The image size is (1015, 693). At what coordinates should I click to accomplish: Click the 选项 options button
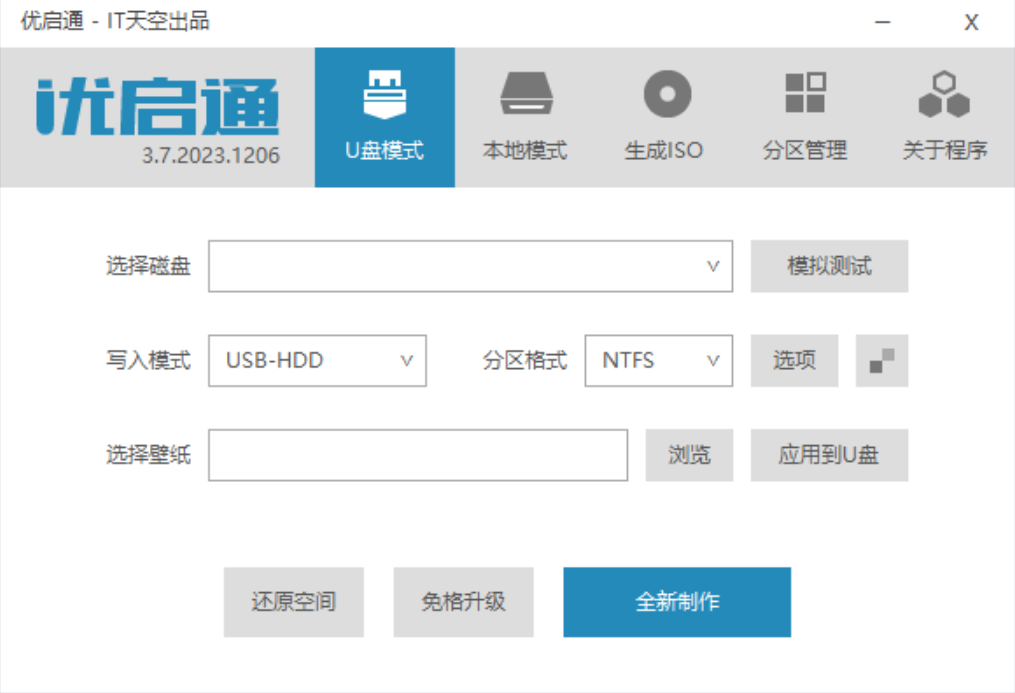[x=794, y=360]
